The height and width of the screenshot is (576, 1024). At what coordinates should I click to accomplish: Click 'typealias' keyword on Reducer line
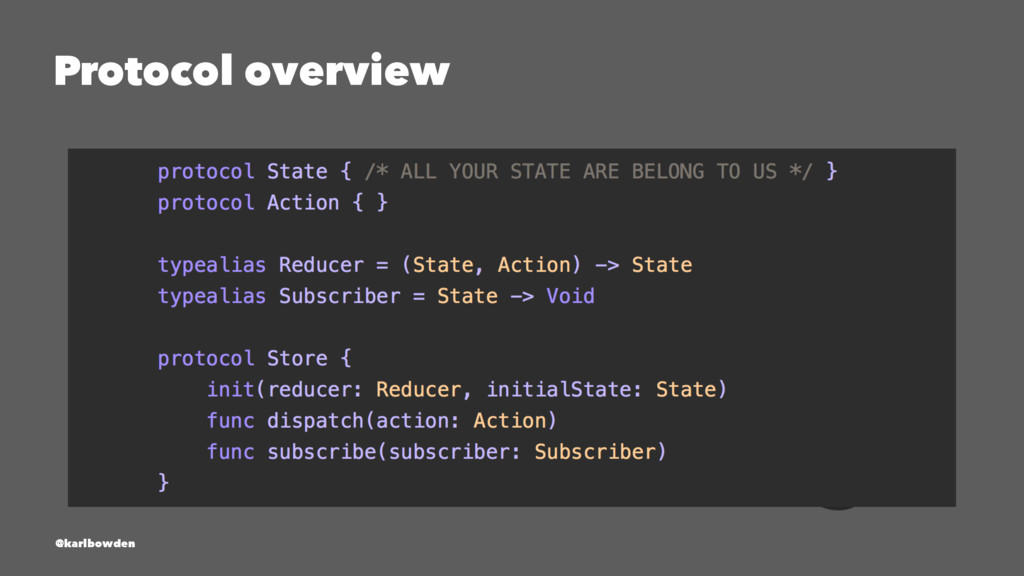pos(212,265)
